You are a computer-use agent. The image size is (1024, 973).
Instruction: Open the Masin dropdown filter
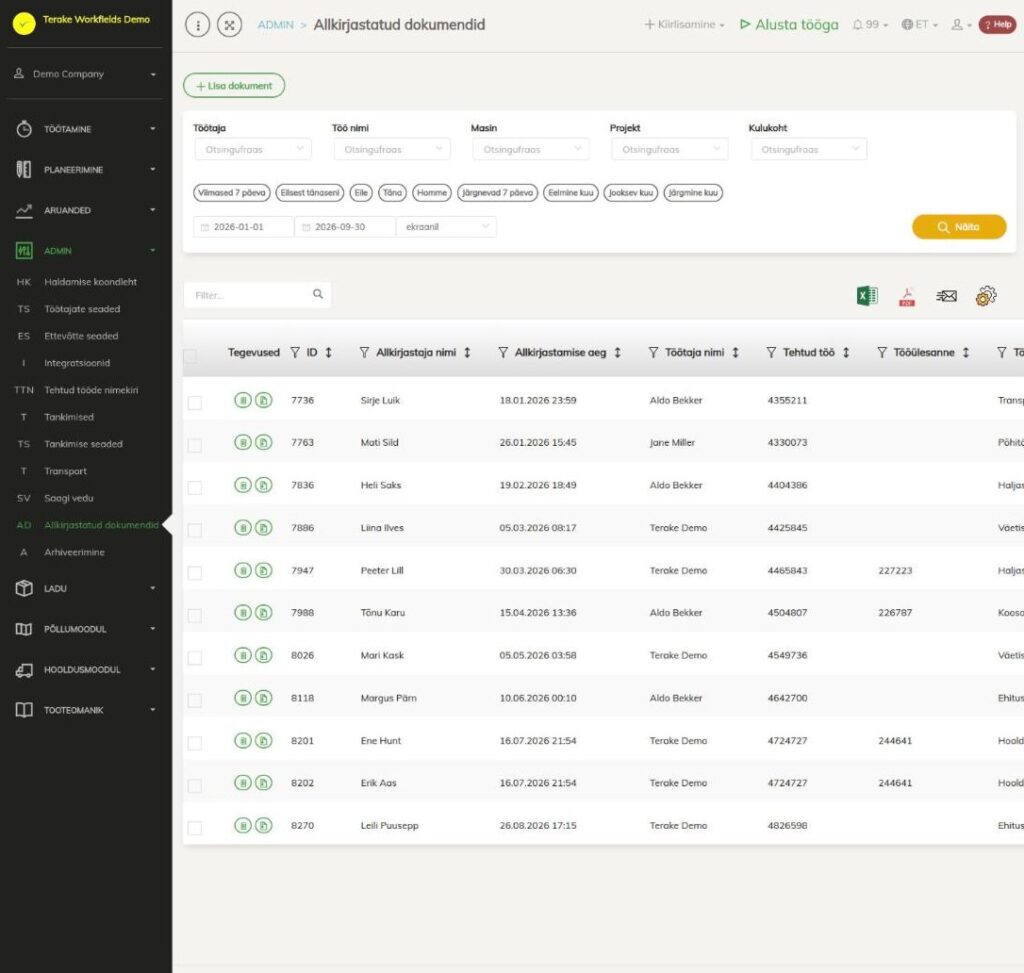point(531,150)
